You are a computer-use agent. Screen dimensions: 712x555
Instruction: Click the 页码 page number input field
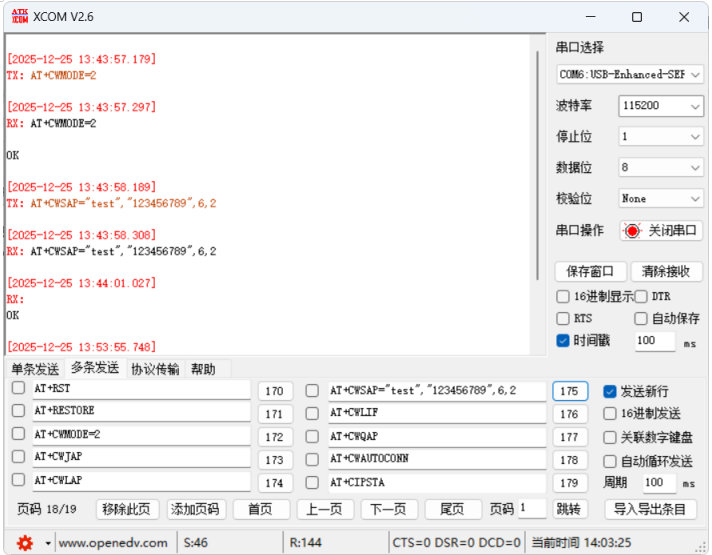click(532, 509)
